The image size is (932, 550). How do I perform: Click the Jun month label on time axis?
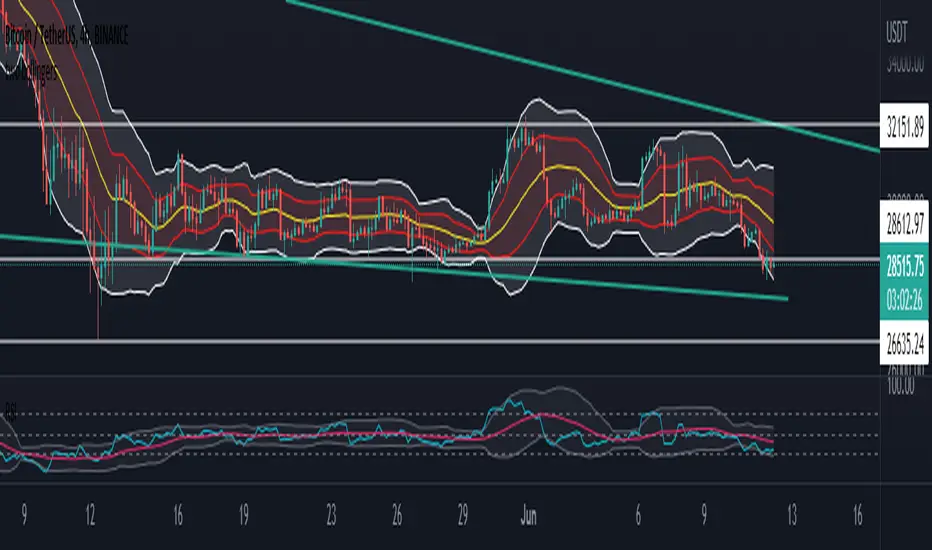pos(528,516)
